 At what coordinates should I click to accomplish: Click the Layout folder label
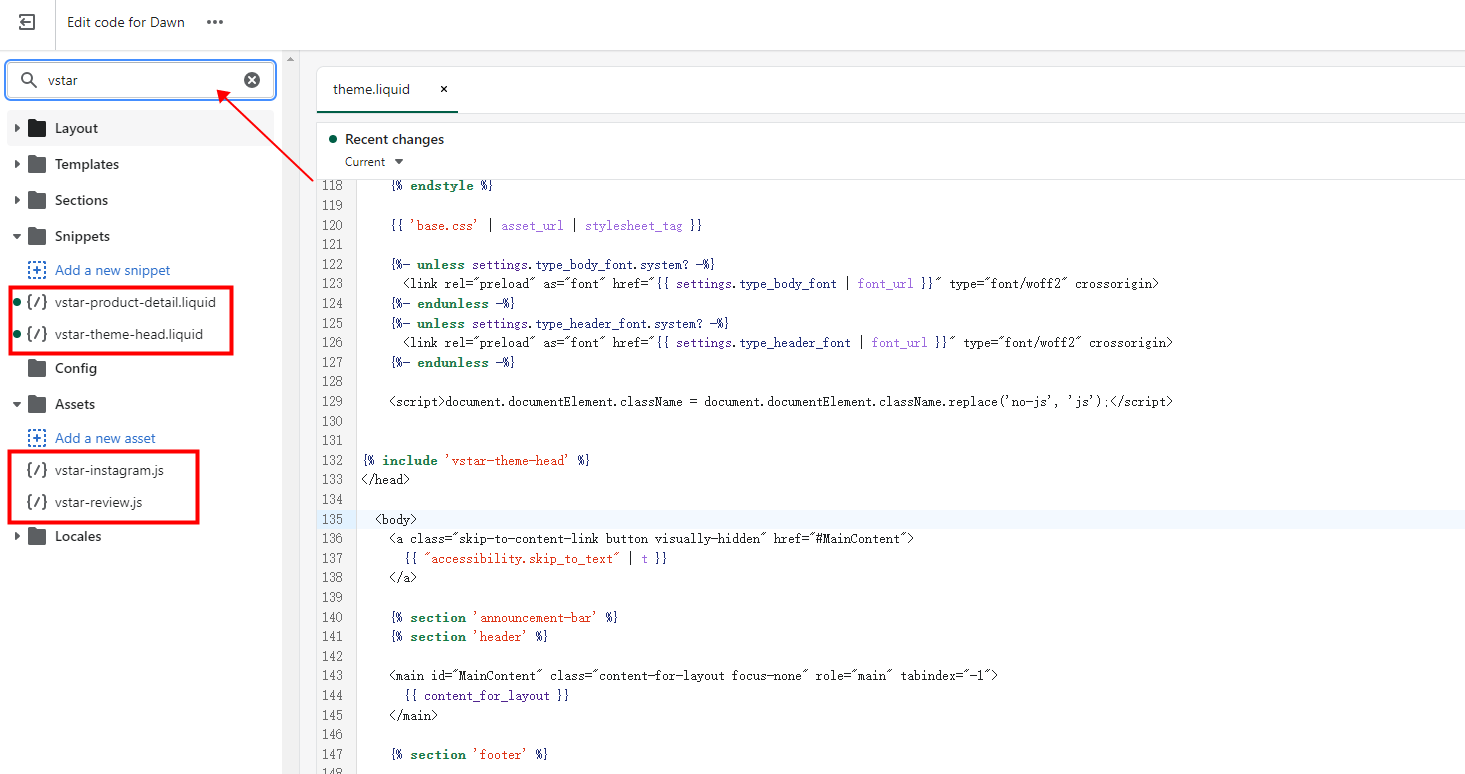coord(76,128)
